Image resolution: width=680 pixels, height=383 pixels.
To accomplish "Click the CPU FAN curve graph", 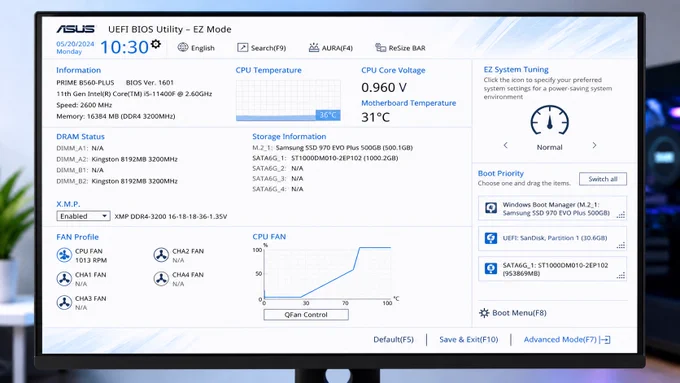I will 327,273.
